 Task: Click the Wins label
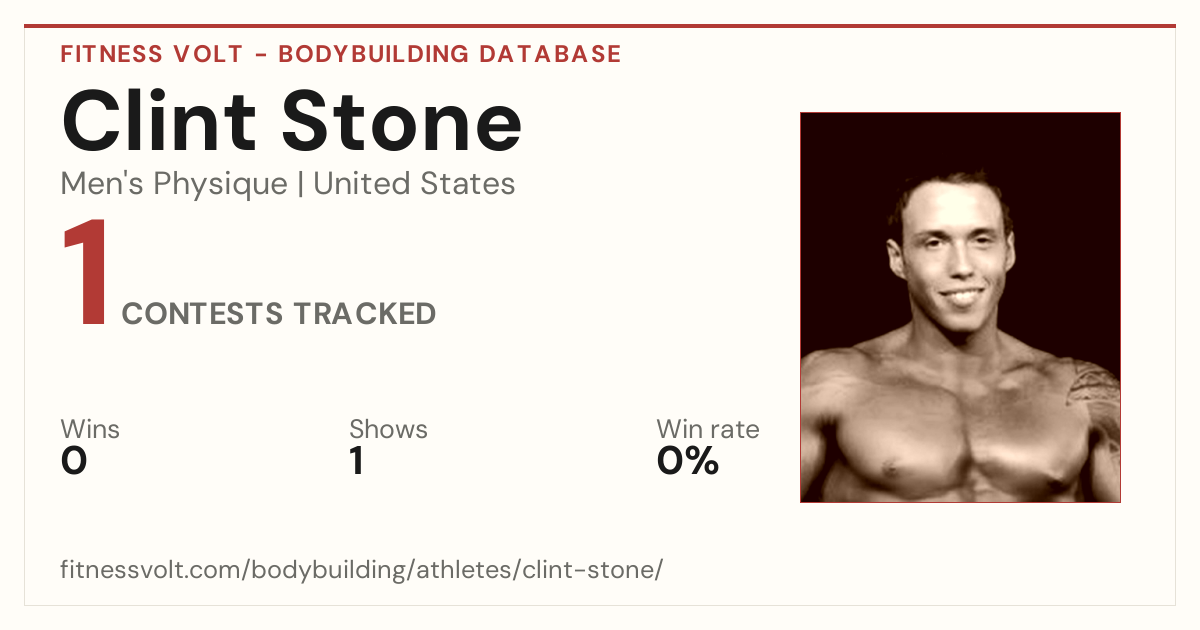(90, 429)
